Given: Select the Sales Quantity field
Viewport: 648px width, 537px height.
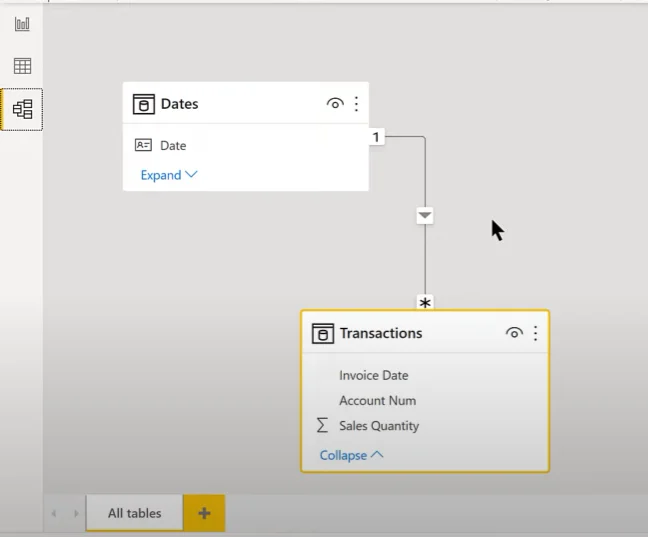Looking at the screenshot, I should click(425, 426).
